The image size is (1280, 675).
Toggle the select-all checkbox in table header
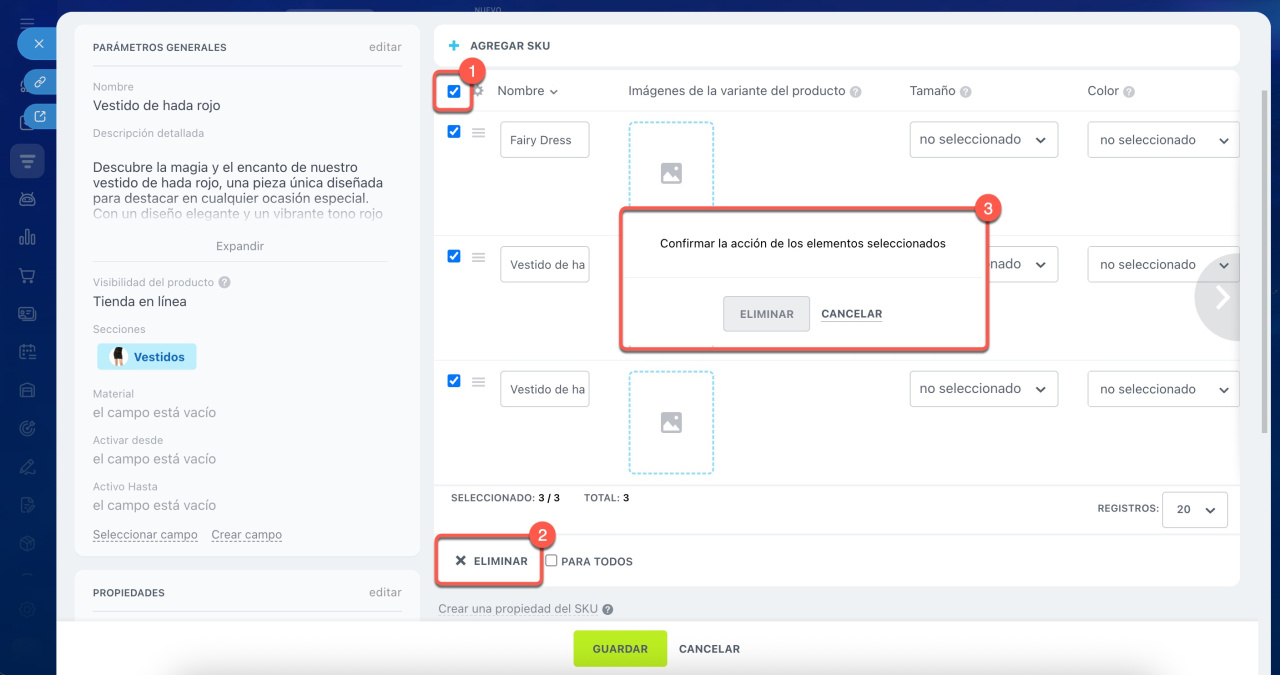[454, 91]
